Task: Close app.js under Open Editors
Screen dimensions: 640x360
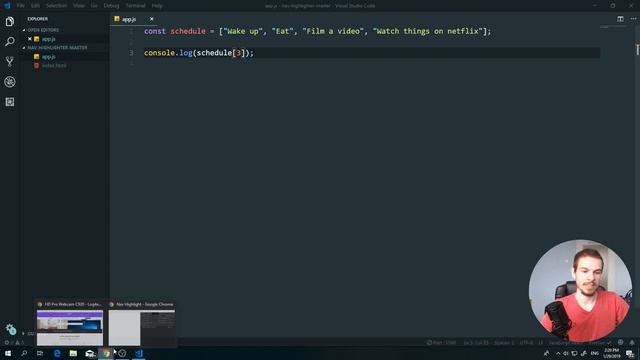Action: (x=30, y=39)
